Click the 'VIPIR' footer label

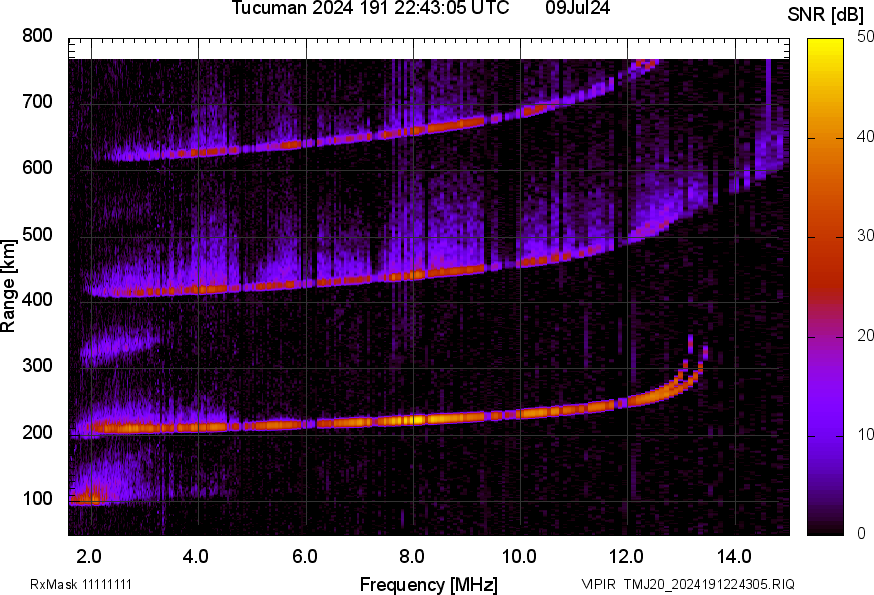[599, 584]
